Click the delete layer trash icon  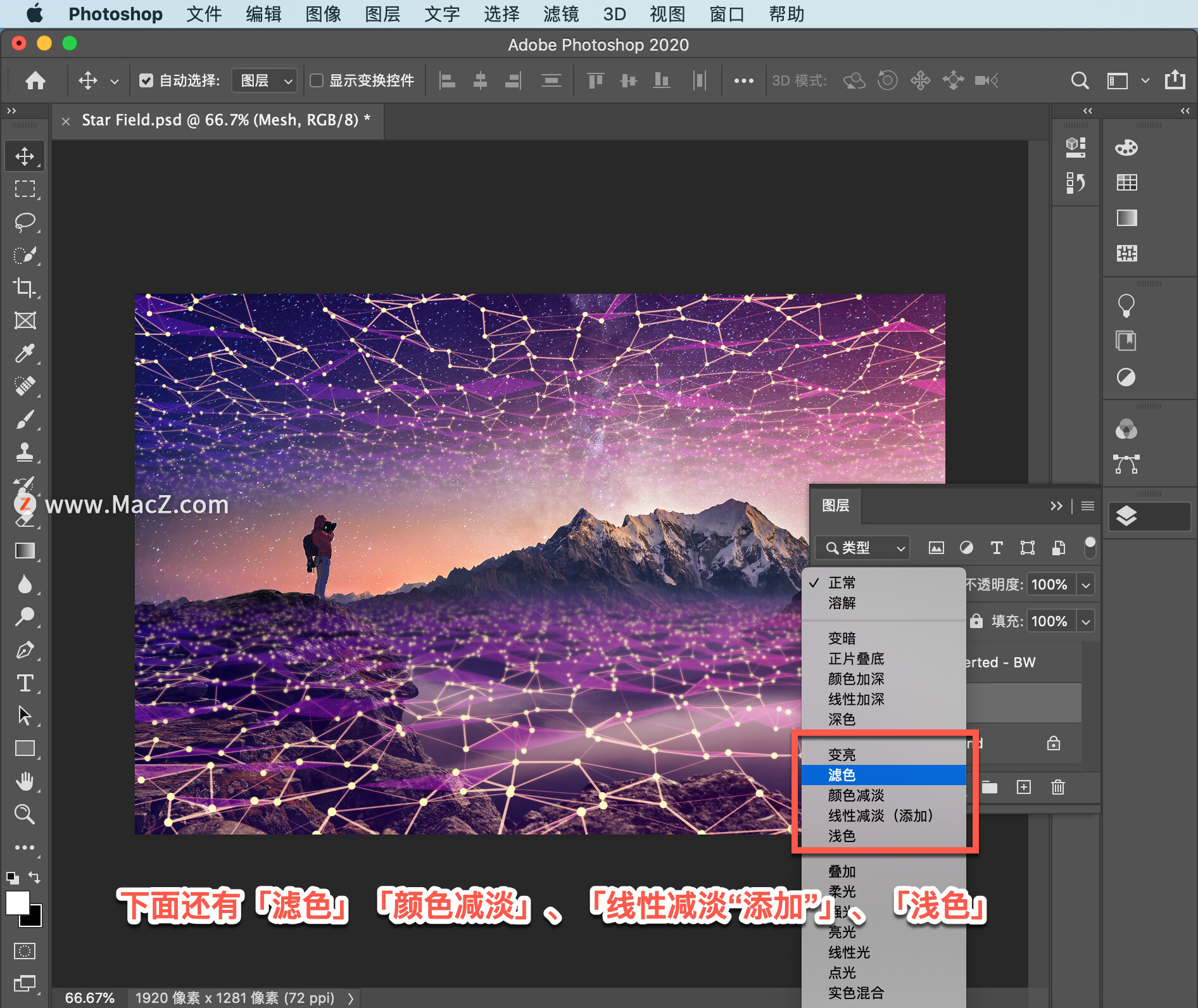coord(1057,787)
